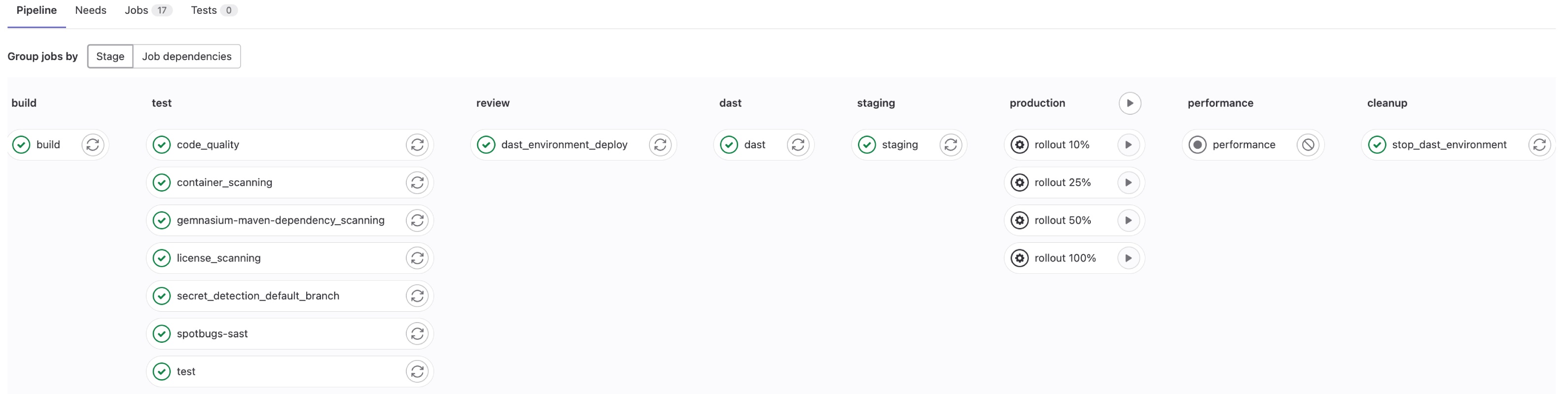Group jobs by Job dependencies
The width and height of the screenshot is (1568, 394).
coord(187,57)
